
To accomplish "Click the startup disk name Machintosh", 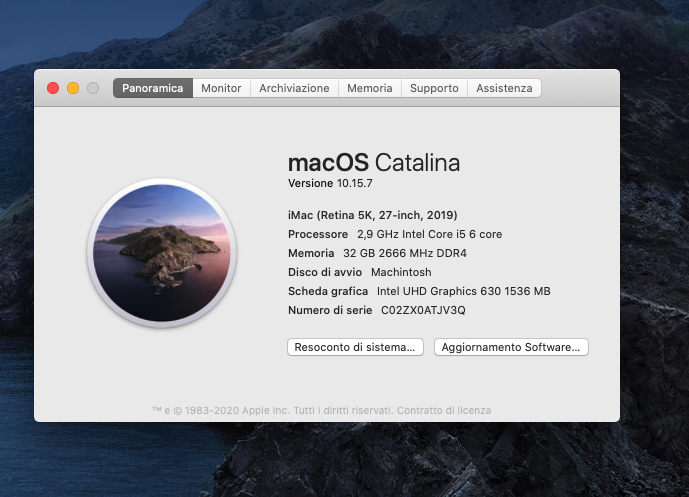I will point(401,272).
